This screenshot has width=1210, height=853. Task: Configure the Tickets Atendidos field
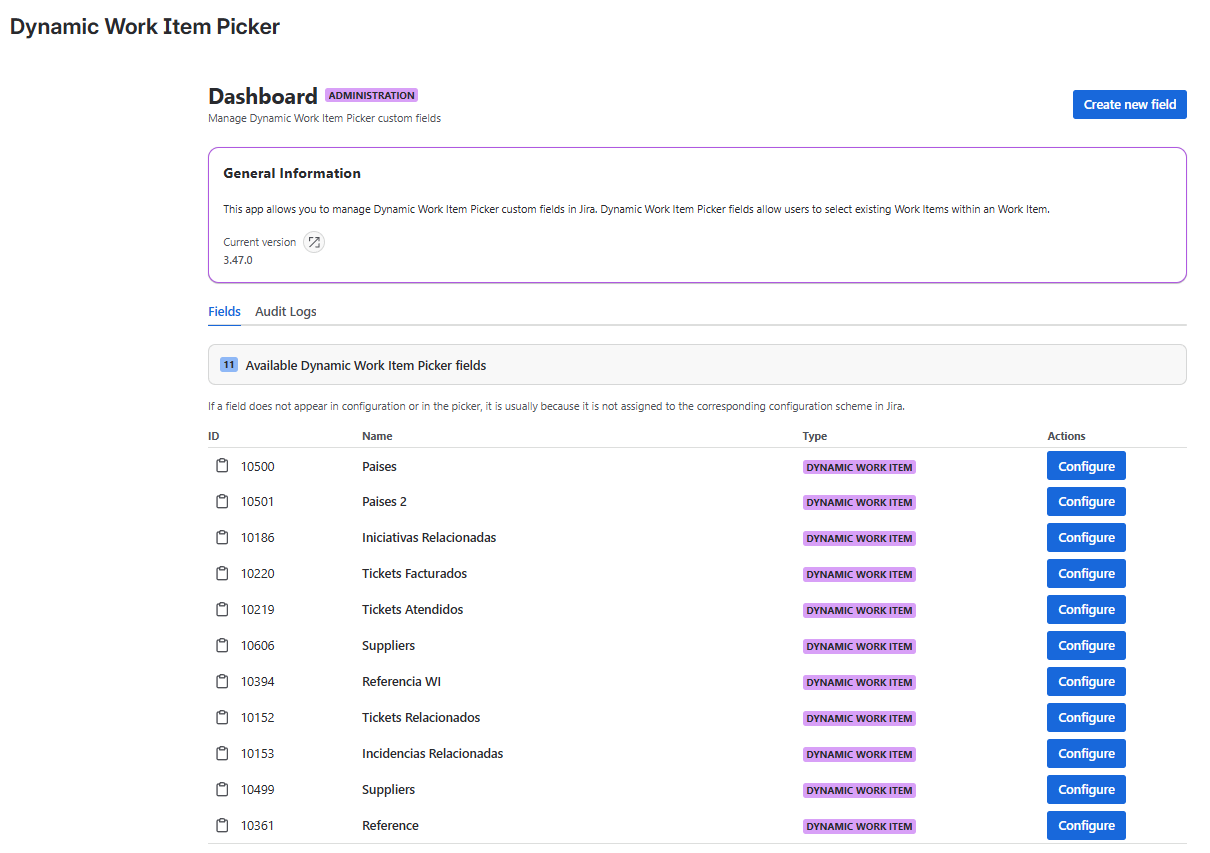click(1086, 610)
